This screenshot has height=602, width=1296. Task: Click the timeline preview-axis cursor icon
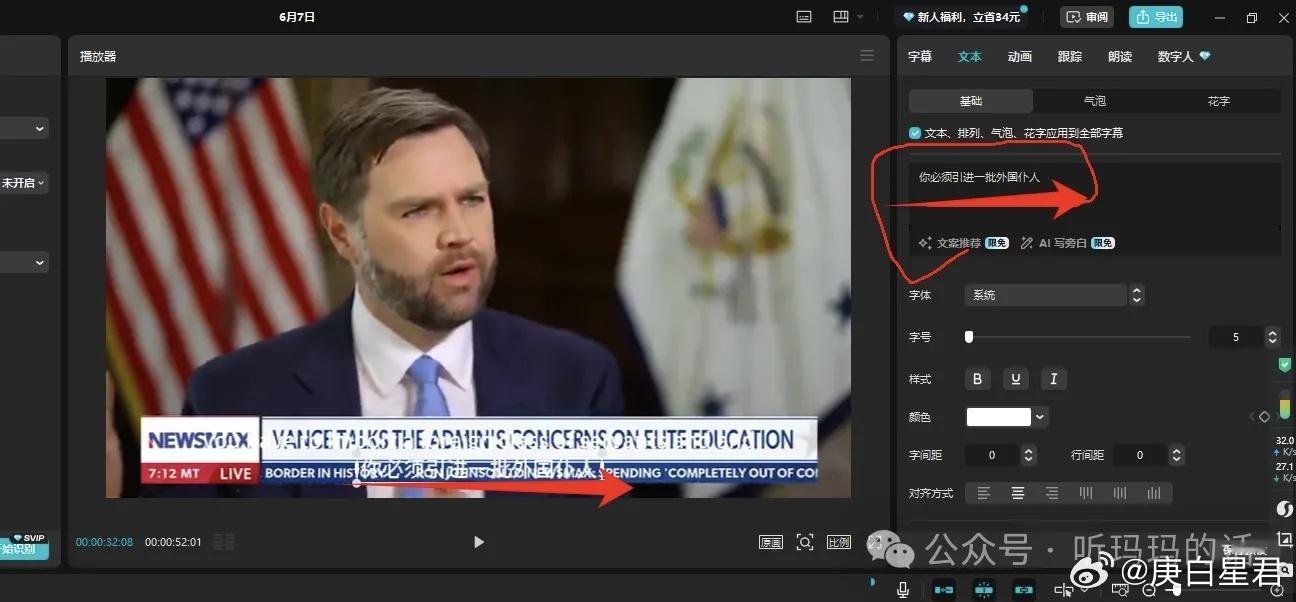(x=1064, y=590)
